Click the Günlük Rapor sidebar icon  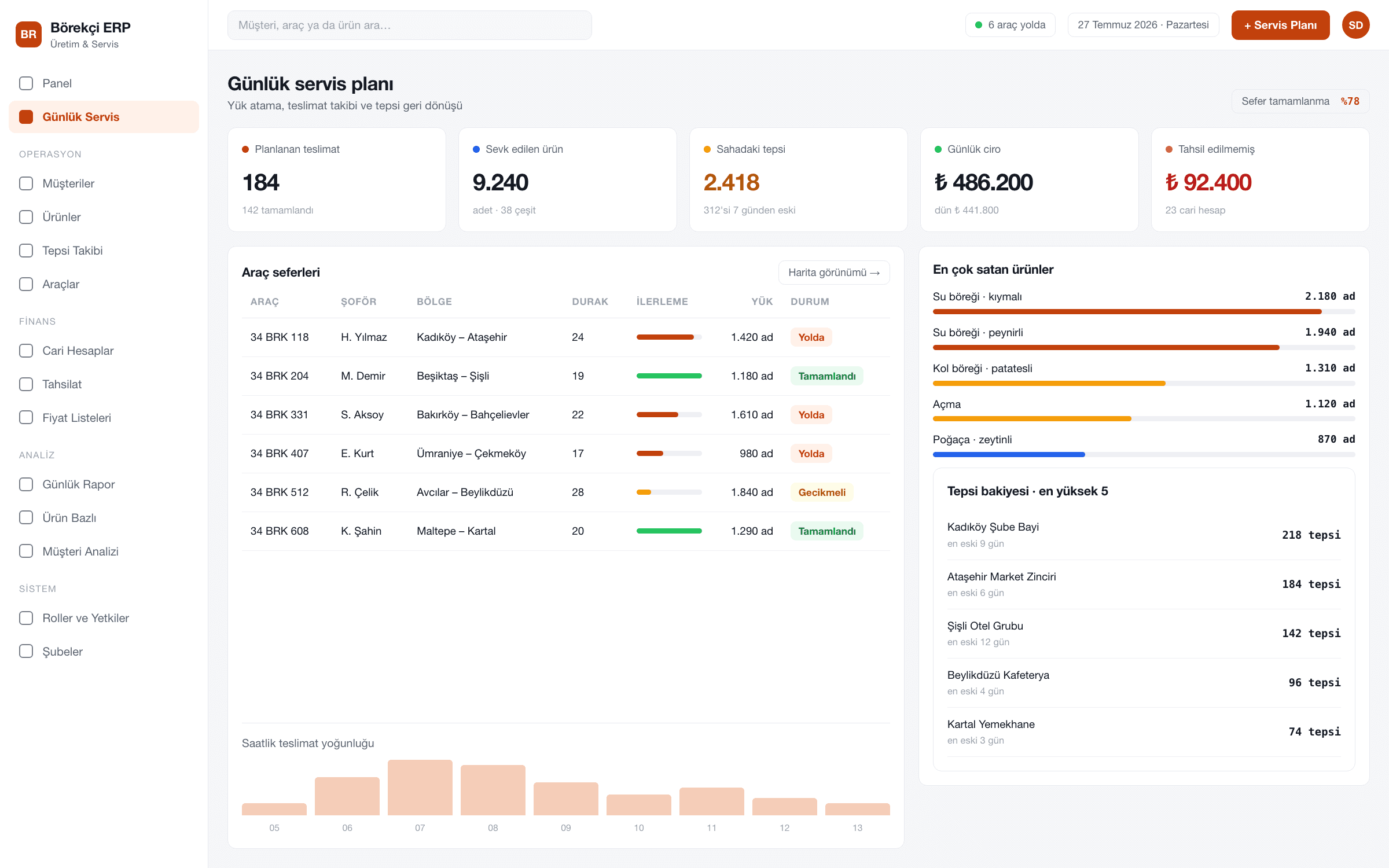coord(26,484)
